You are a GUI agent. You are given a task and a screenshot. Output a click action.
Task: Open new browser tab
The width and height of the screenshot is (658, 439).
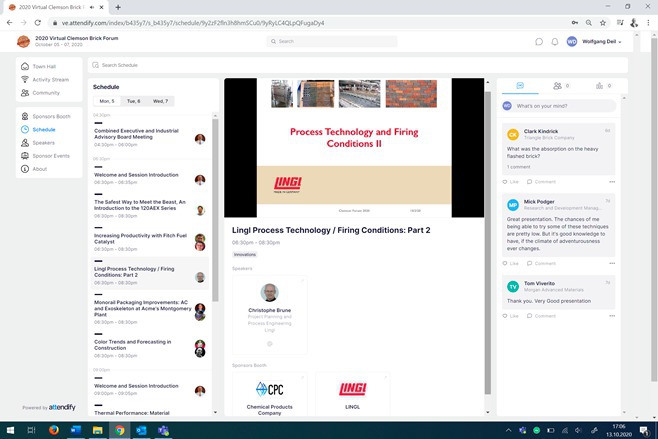[x=118, y=7]
